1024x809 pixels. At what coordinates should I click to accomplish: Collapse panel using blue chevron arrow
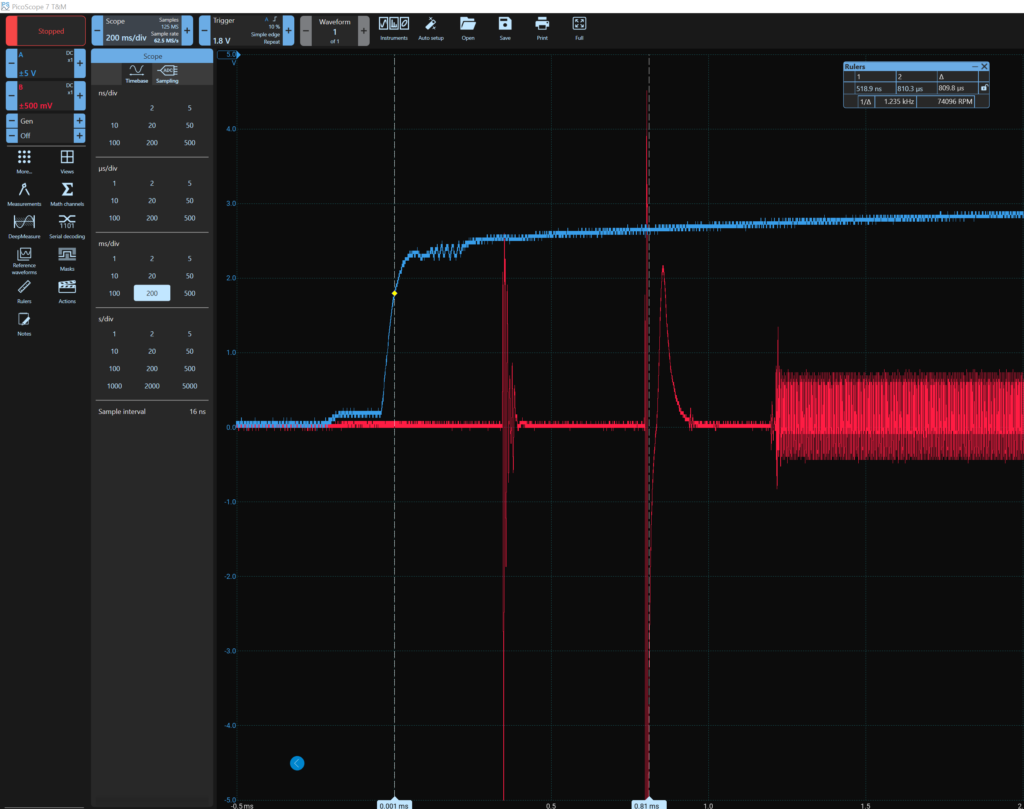tap(297, 763)
